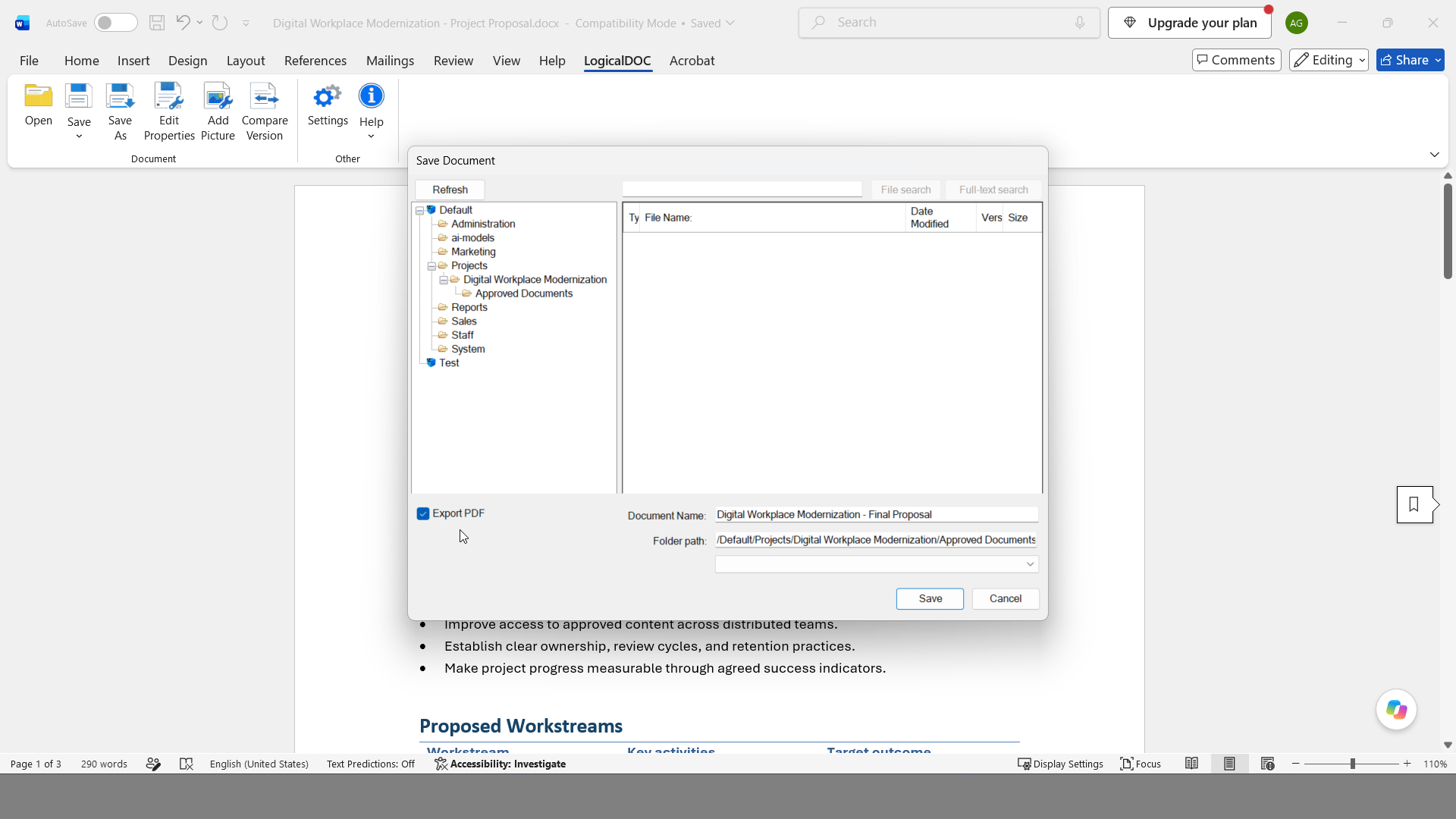Viewport: 1456px width, 819px height.
Task: Open the Copilot floating icon
Action: pyautogui.click(x=1396, y=710)
